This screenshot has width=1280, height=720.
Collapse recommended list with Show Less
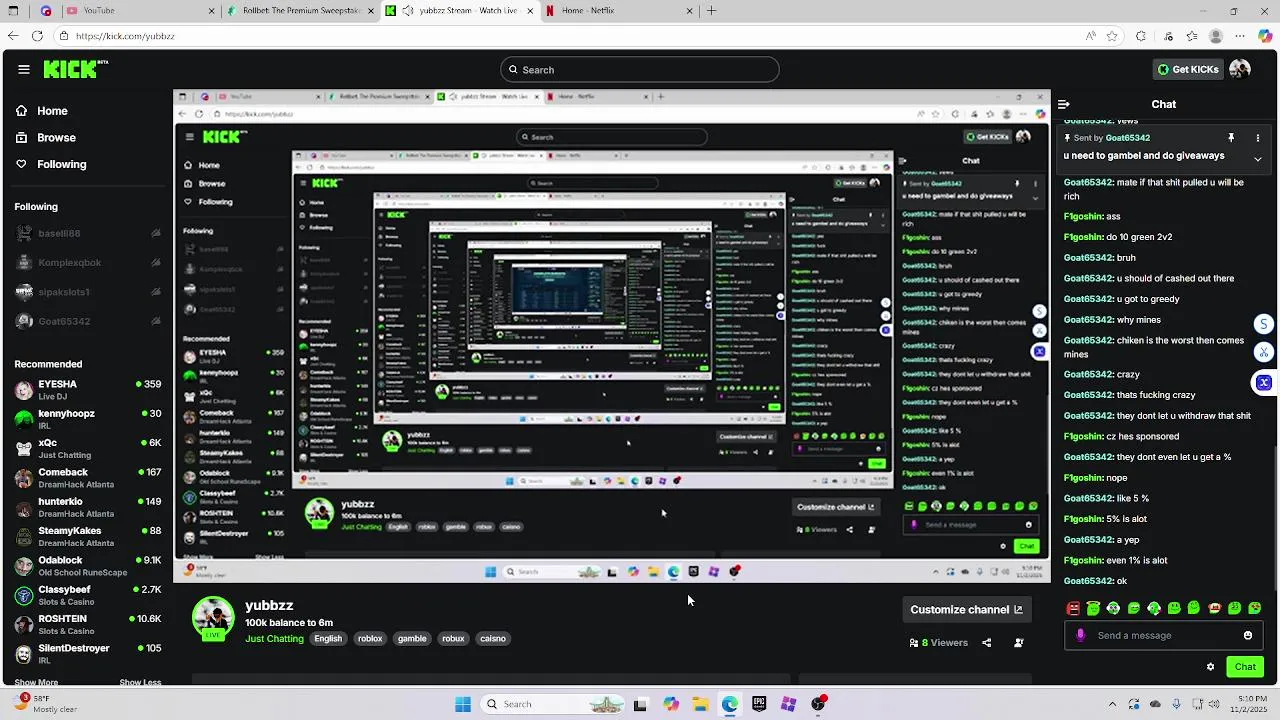pyautogui.click(x=140, y=682)
